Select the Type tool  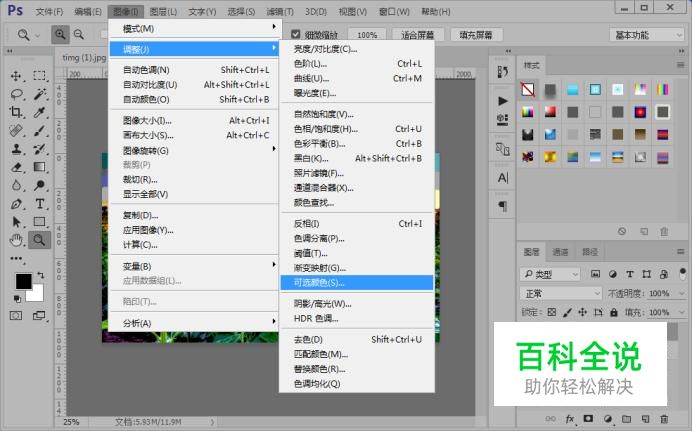[x=39, y=204]
